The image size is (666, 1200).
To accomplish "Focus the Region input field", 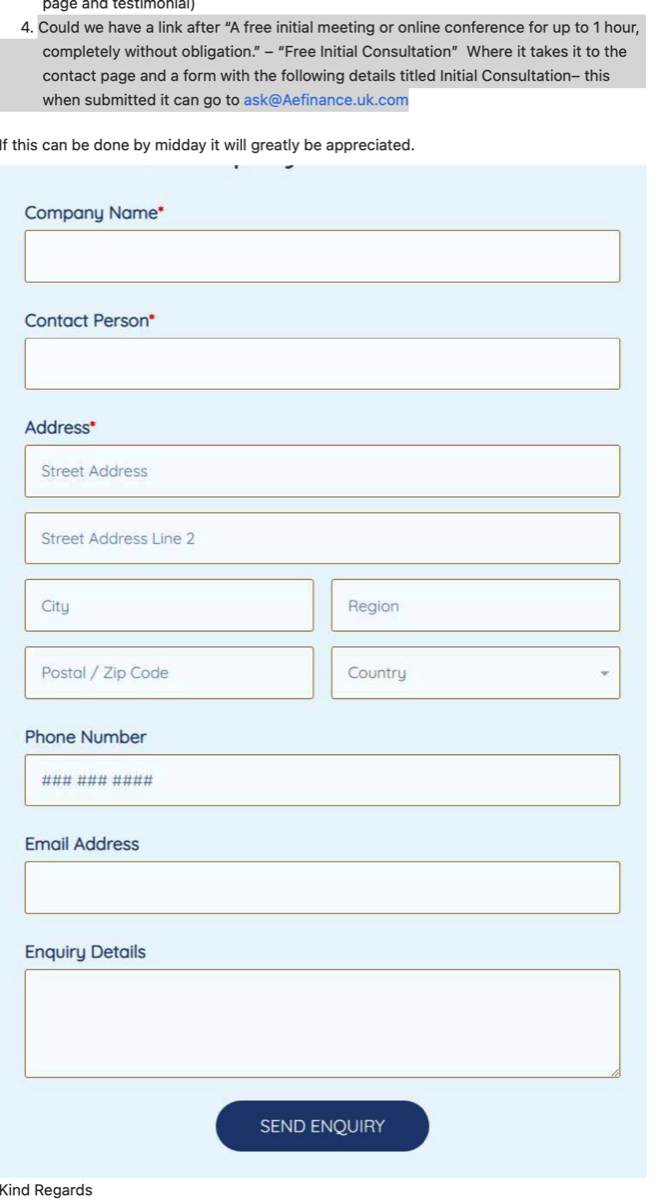I will (x=475, y=606).
